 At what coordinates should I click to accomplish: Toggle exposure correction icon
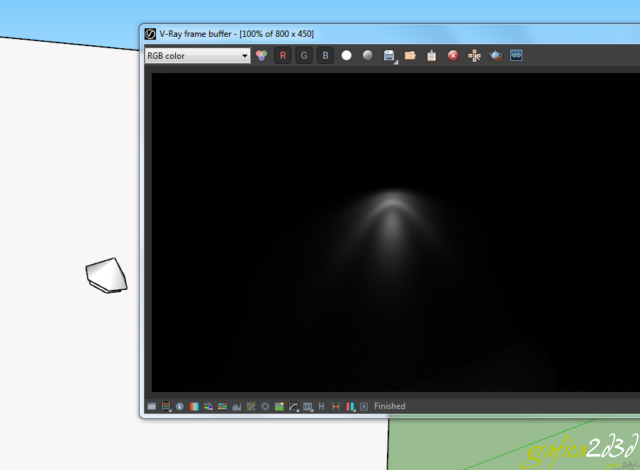coord(265,406)
